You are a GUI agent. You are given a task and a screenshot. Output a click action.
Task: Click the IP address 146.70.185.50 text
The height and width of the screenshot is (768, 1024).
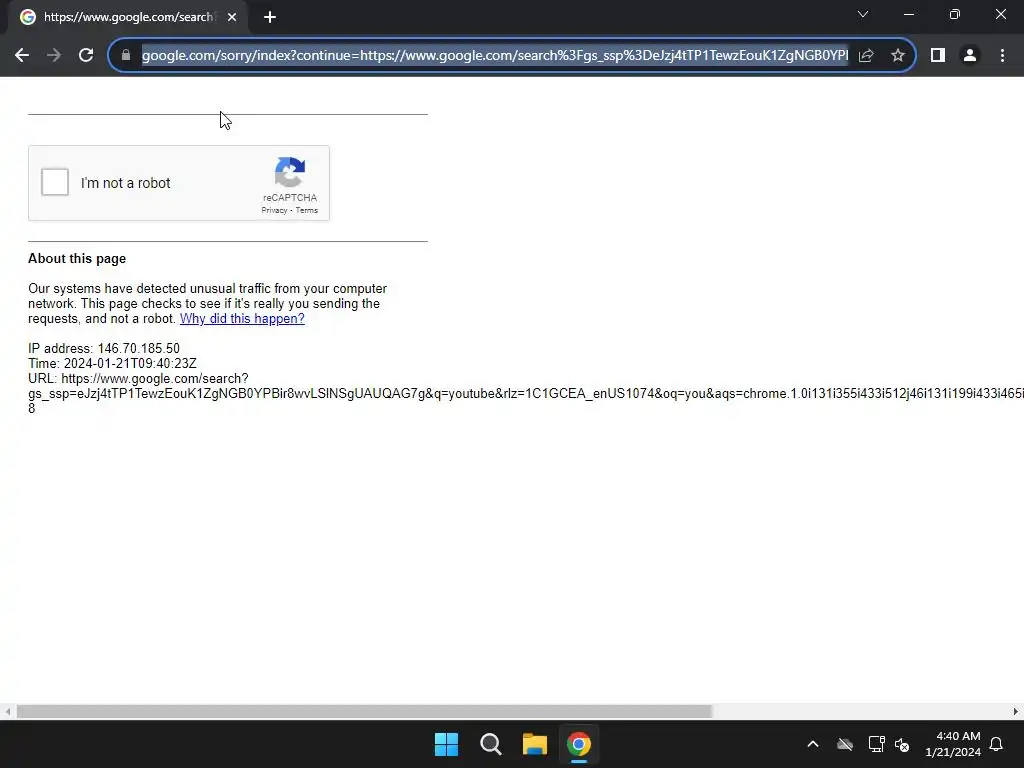tap(104, 349)
